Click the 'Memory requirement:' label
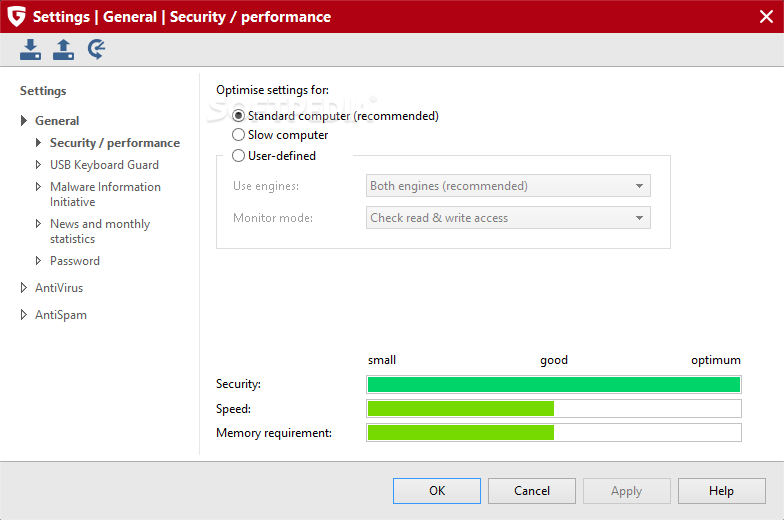This screenshot has height=520, width=784. point(274,433)
